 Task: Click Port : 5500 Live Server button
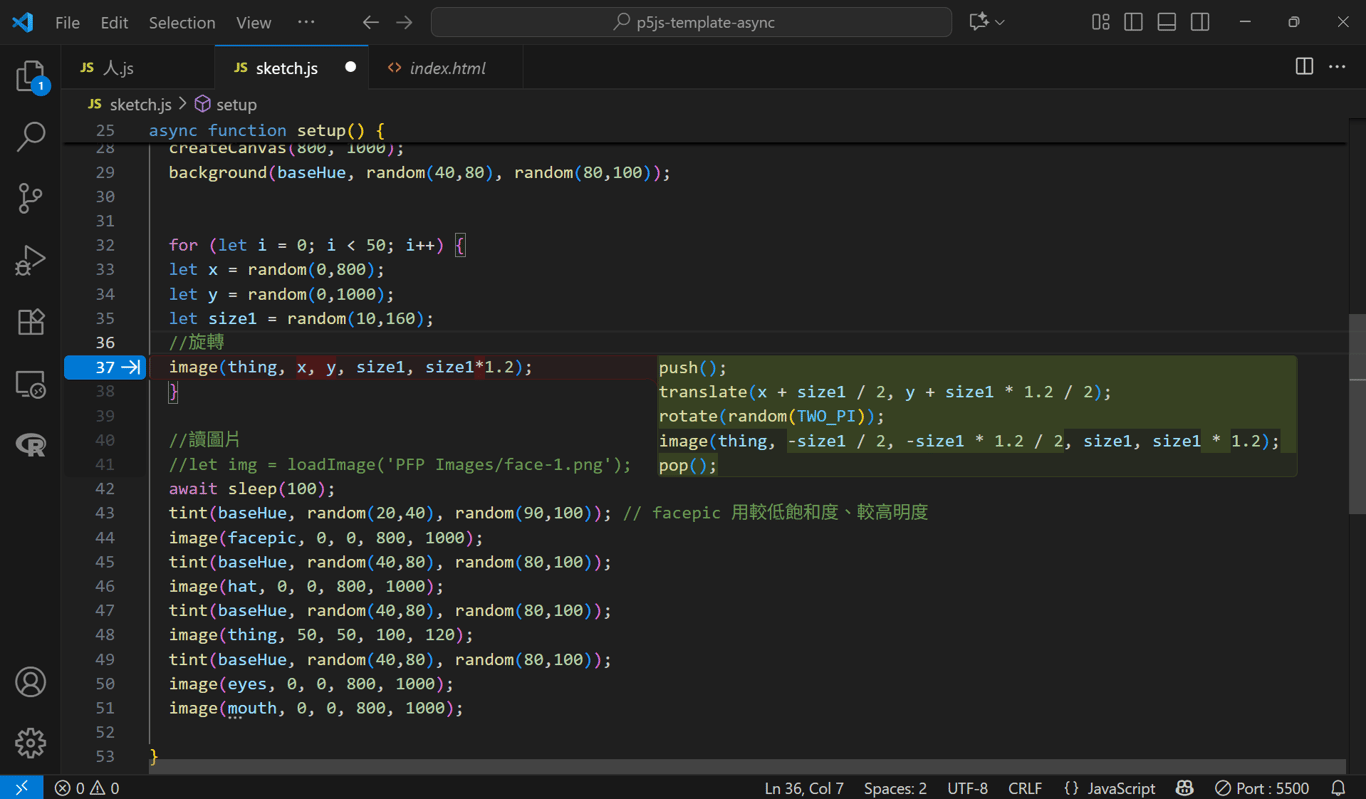(x=1262, y=788)
